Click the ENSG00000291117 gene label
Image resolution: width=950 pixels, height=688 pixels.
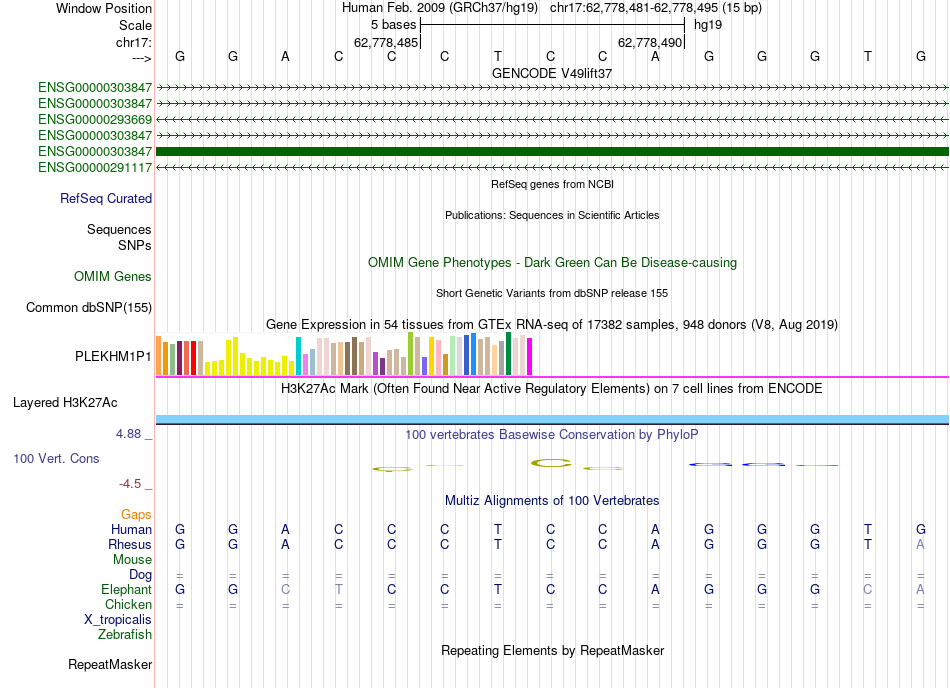tap(95, 167)
